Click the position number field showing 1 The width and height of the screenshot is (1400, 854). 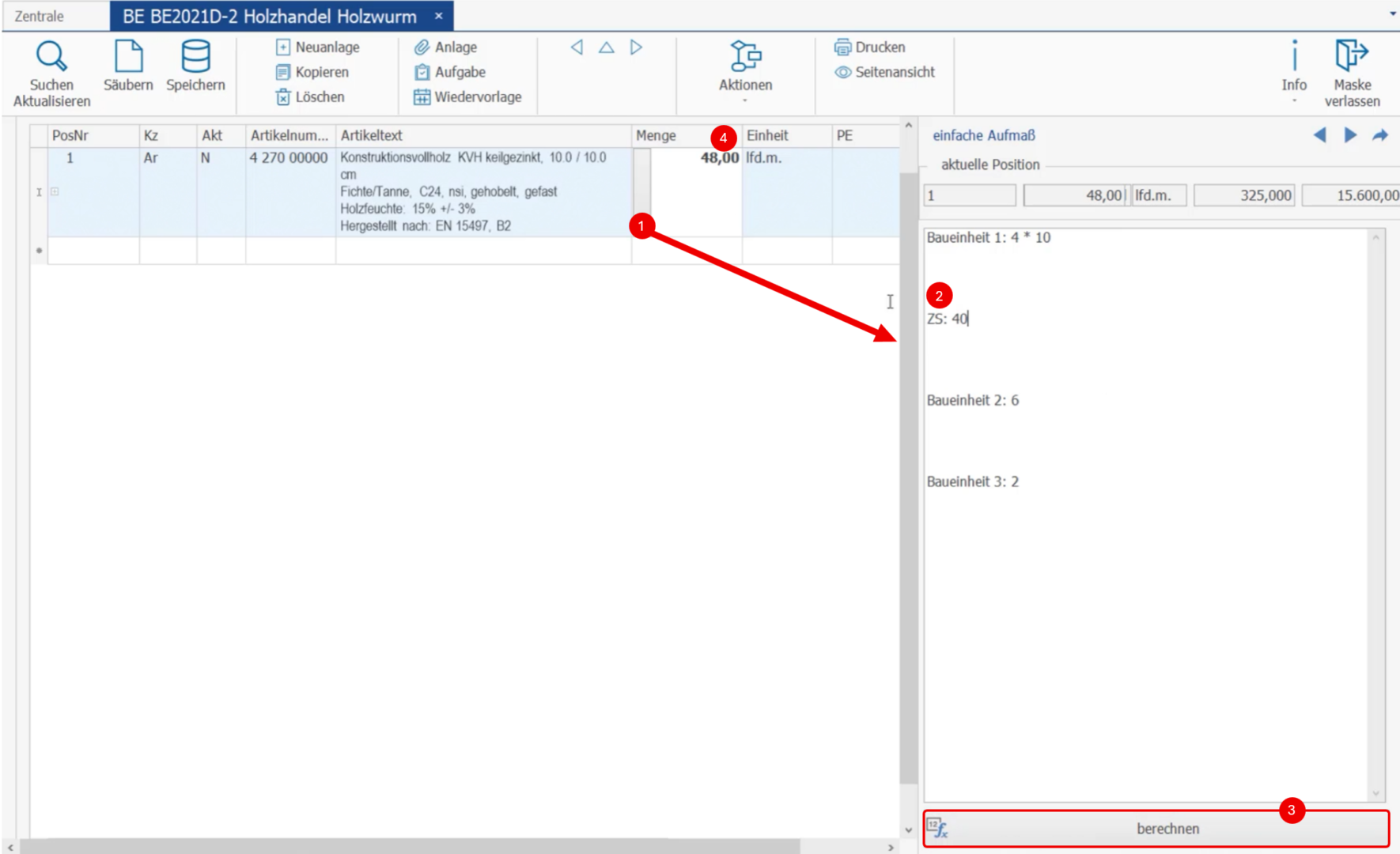970,195
